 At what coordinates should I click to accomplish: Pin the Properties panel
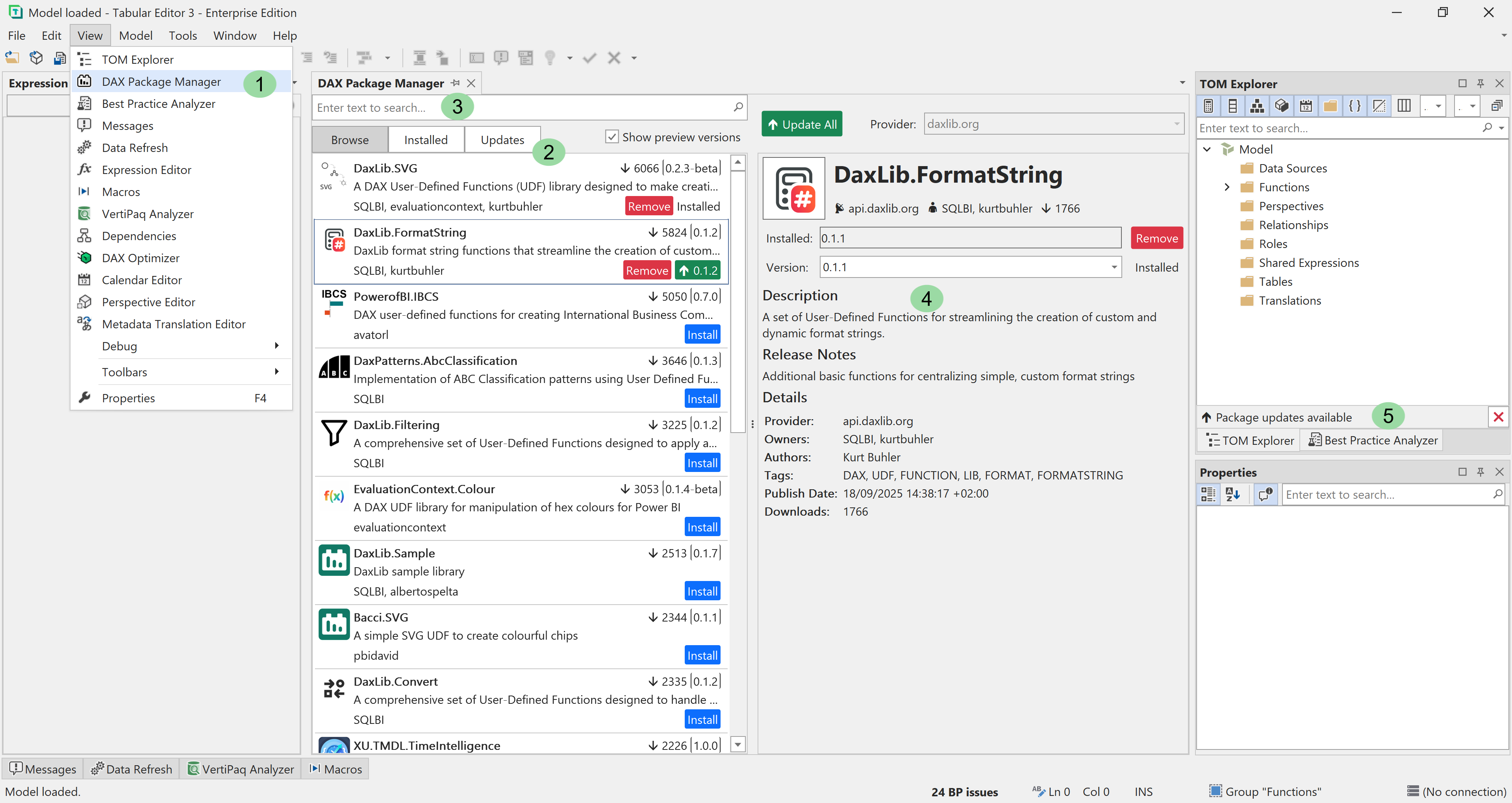pos(1480,471)
